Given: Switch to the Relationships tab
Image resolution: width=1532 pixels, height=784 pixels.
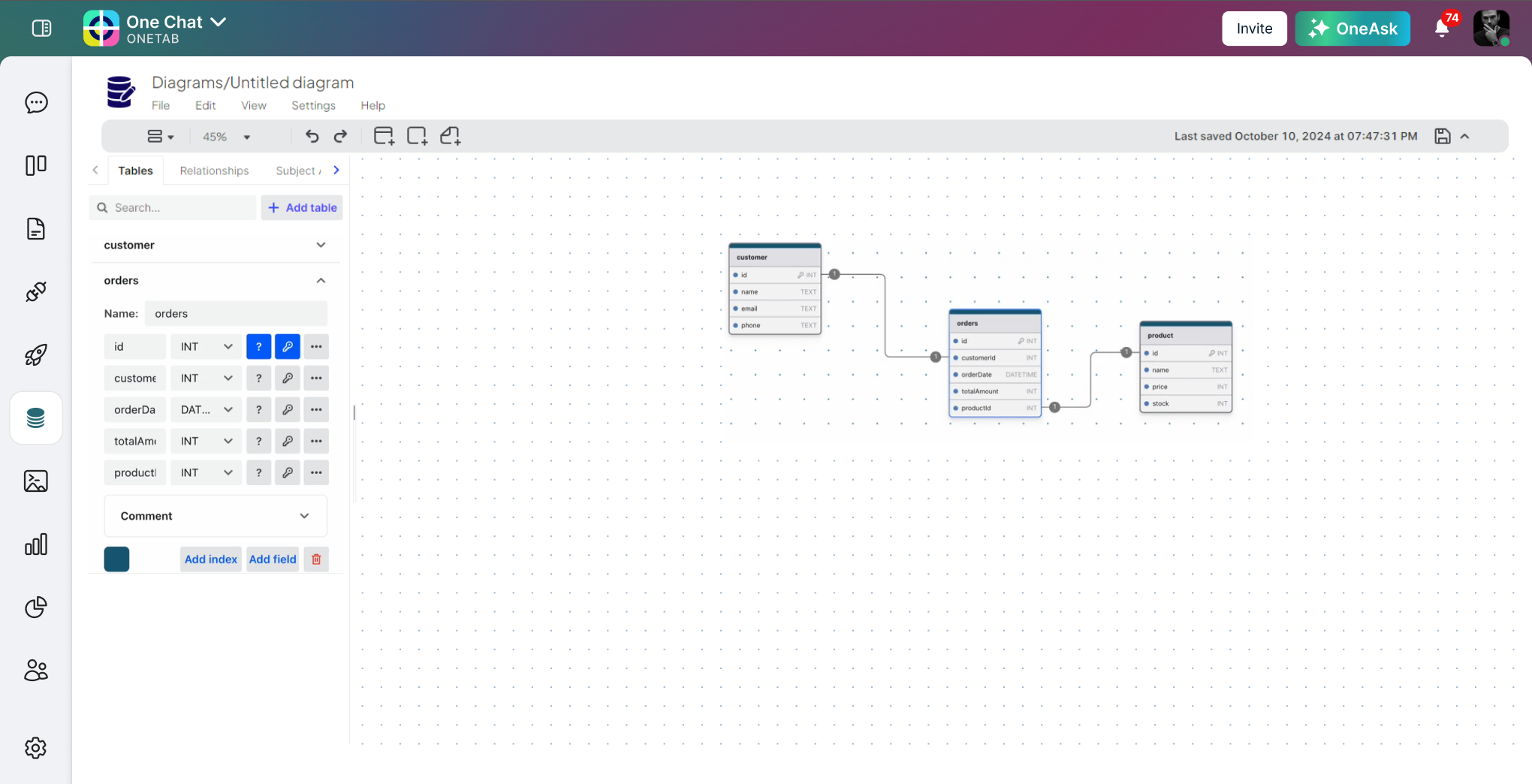Looking at the screenshot, I should coord(214,170).
